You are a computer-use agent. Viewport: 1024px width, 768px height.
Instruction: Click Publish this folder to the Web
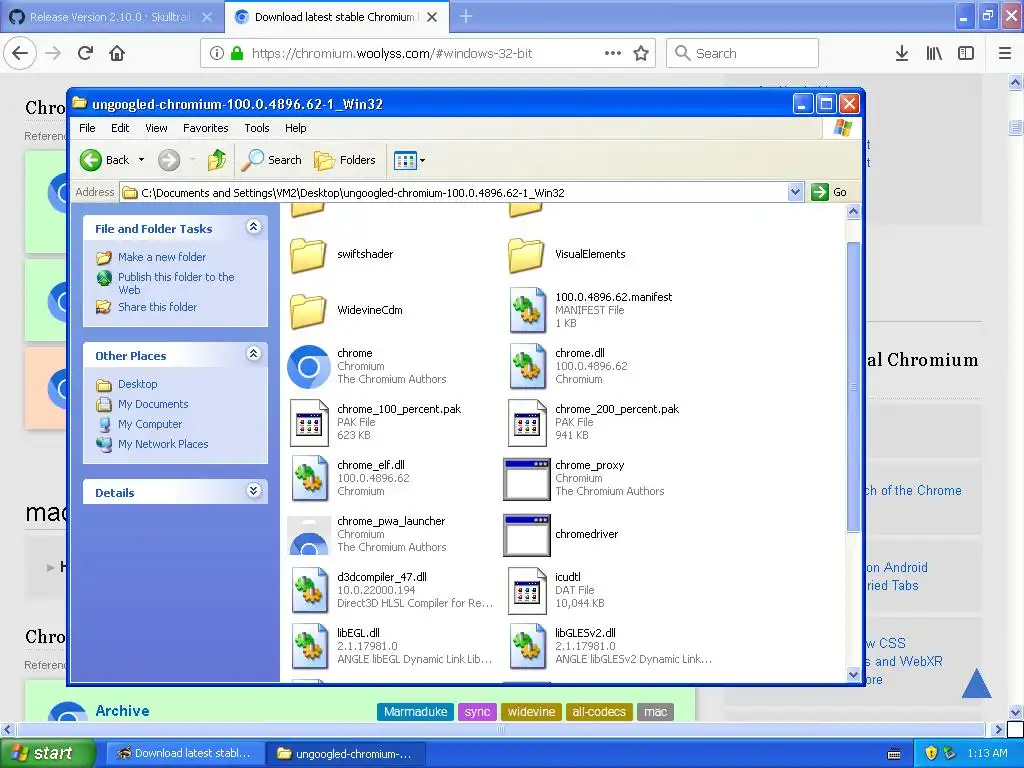[x=176, y=283]
